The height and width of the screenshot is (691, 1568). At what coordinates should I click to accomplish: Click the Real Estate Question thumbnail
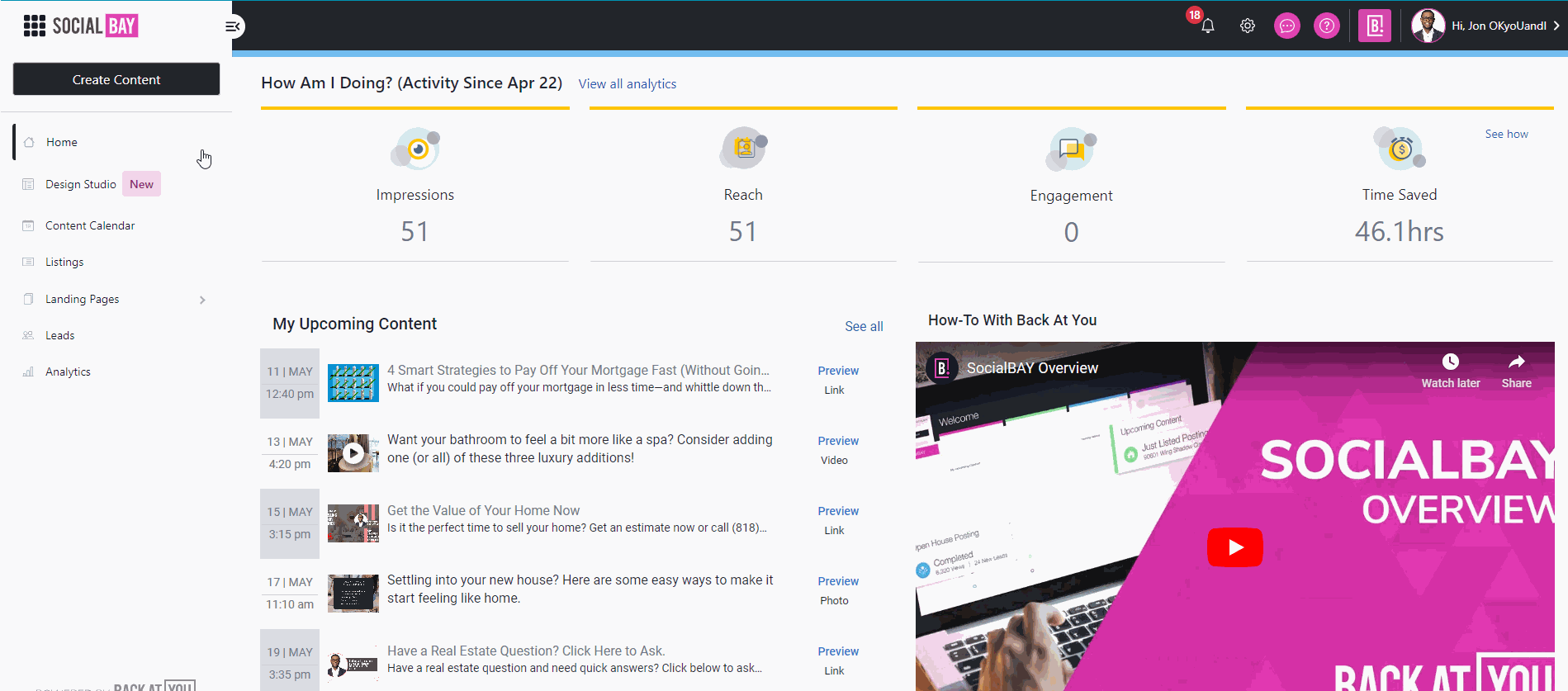pyautogui.click(x=353, y=664)
